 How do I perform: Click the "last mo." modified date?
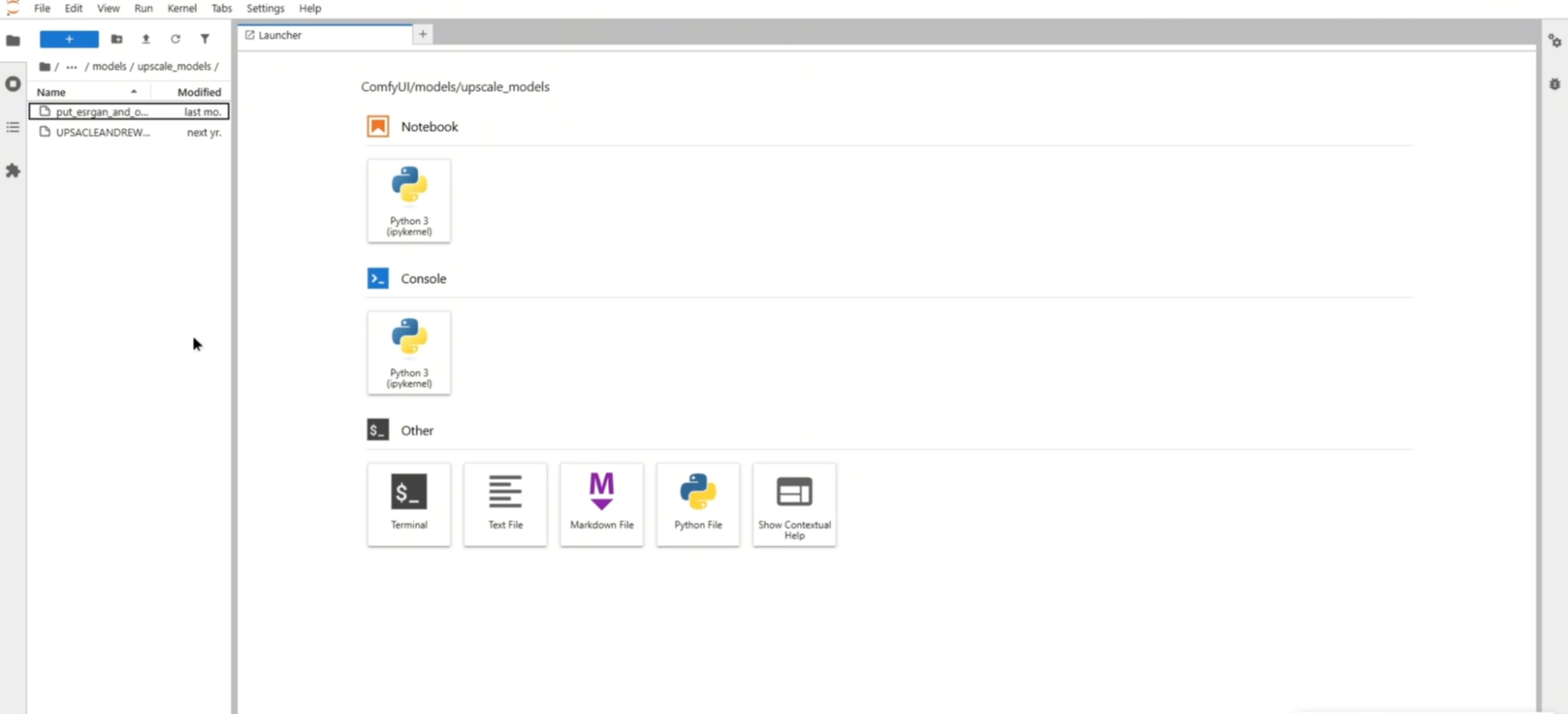click(202, 112)
